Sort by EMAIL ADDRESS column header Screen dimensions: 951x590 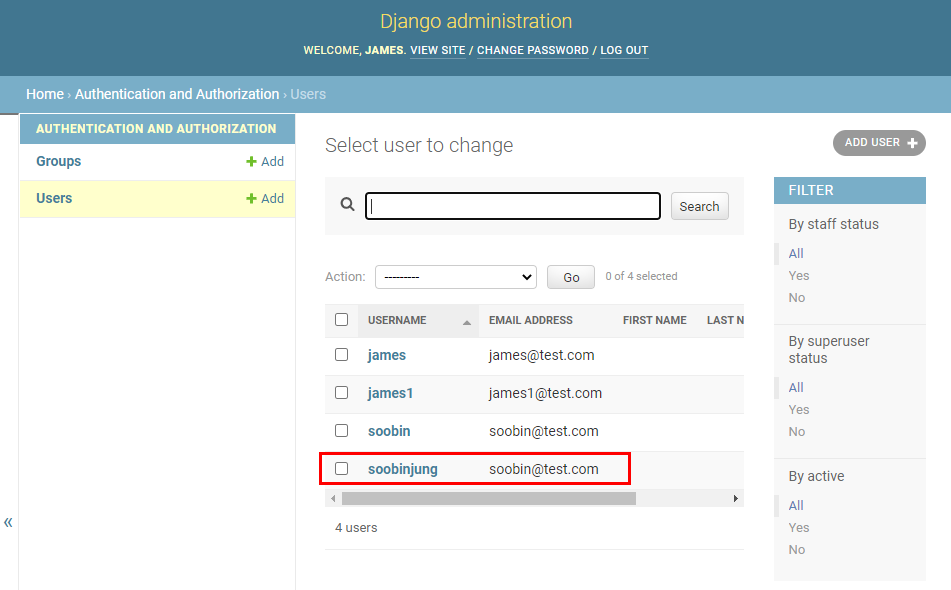coord(531,320)
